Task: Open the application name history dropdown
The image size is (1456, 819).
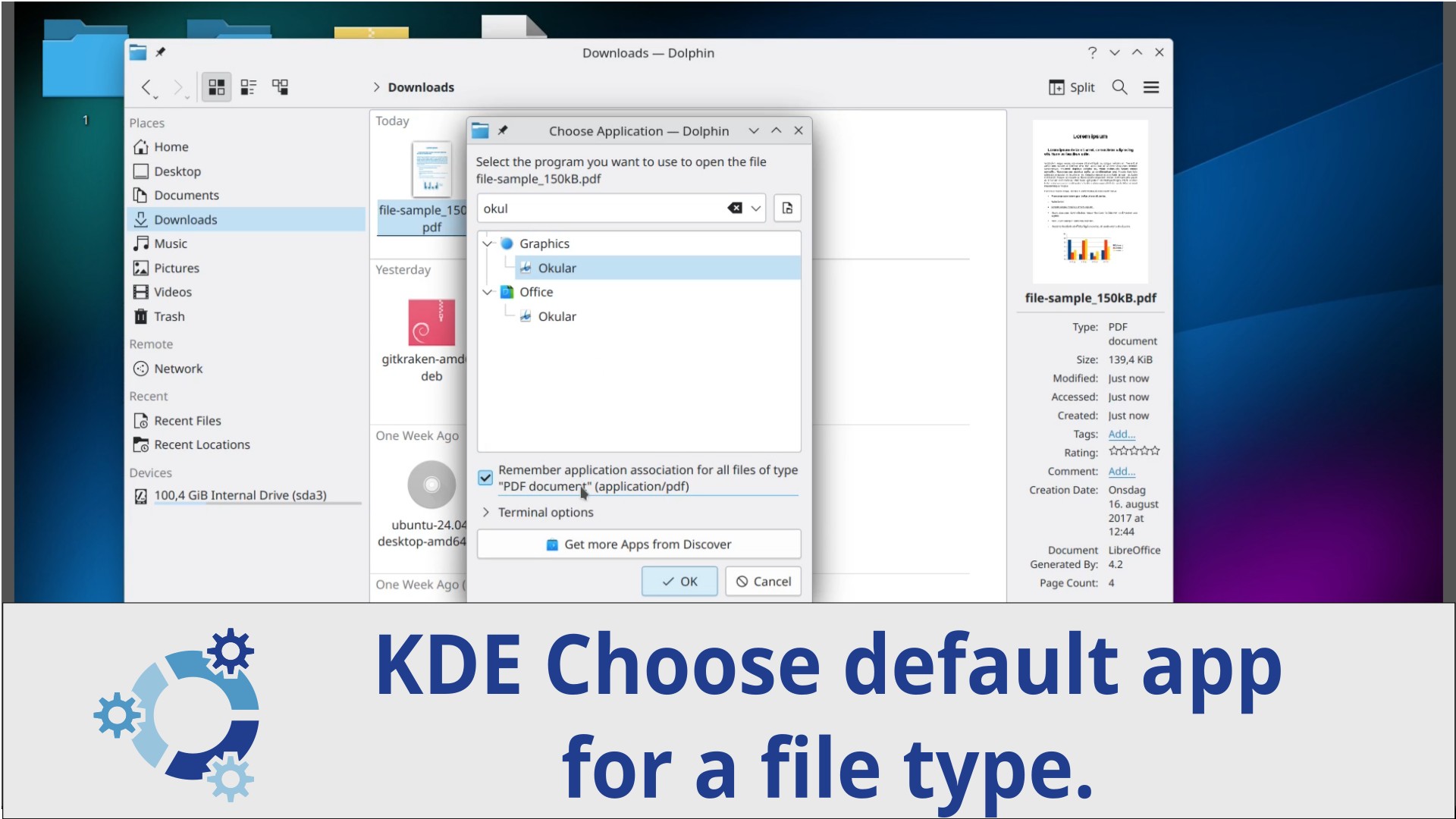Action: click(756, 209)
